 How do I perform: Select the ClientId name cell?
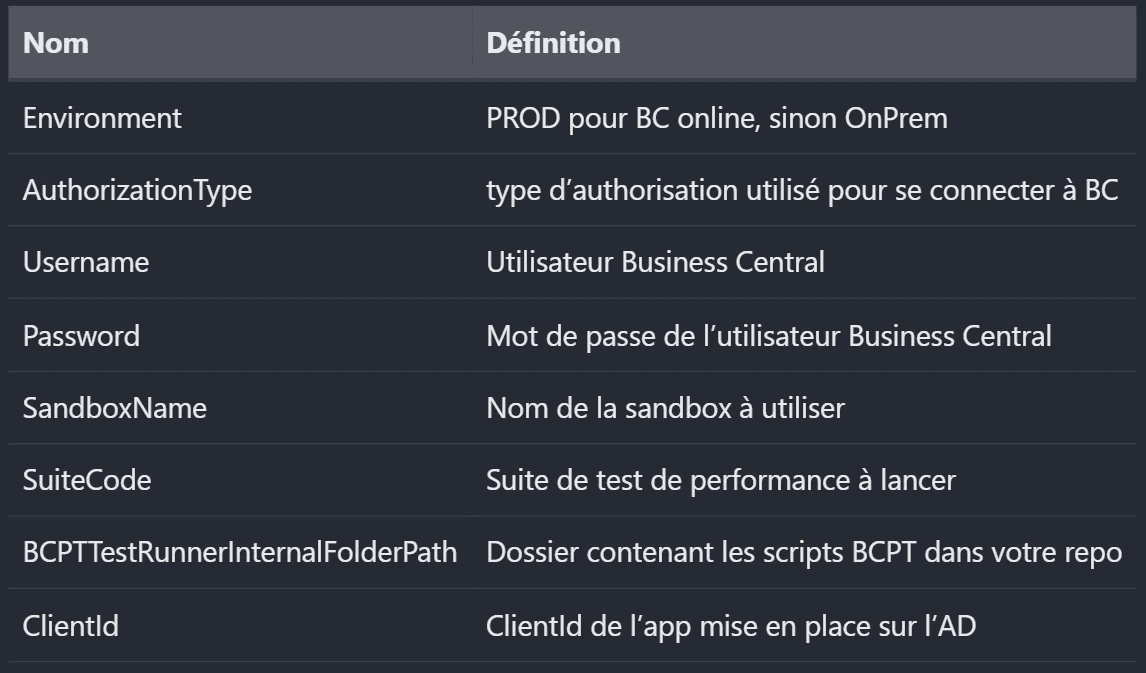point(71,626)
